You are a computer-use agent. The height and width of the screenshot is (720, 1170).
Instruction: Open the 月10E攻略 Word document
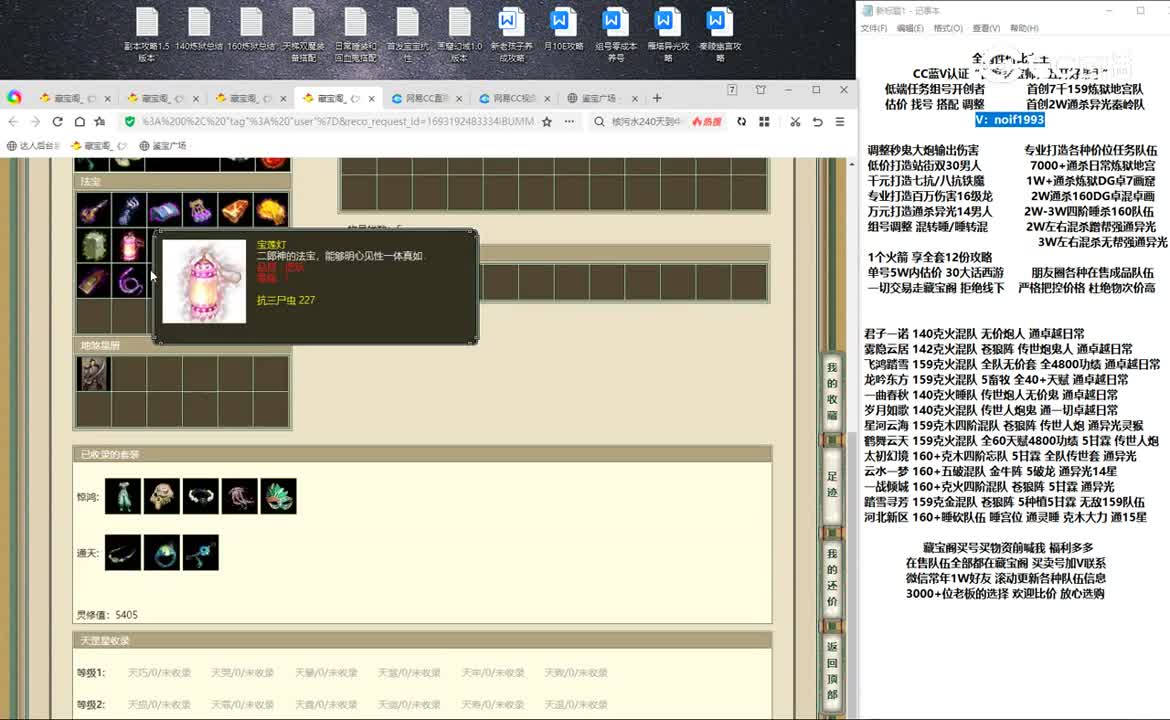point(563,30)
